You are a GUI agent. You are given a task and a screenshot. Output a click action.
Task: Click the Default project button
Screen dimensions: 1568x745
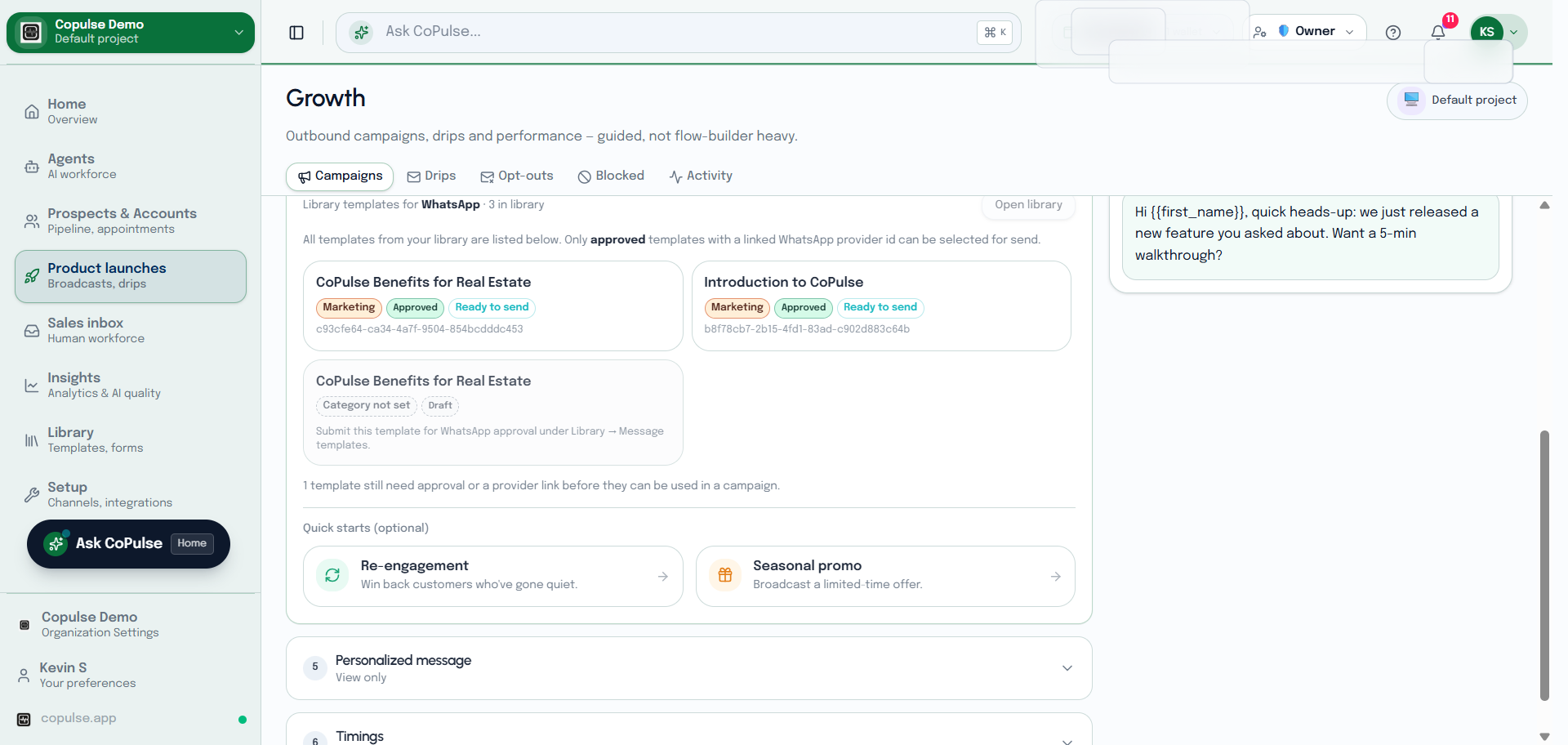coord(1457,100)
